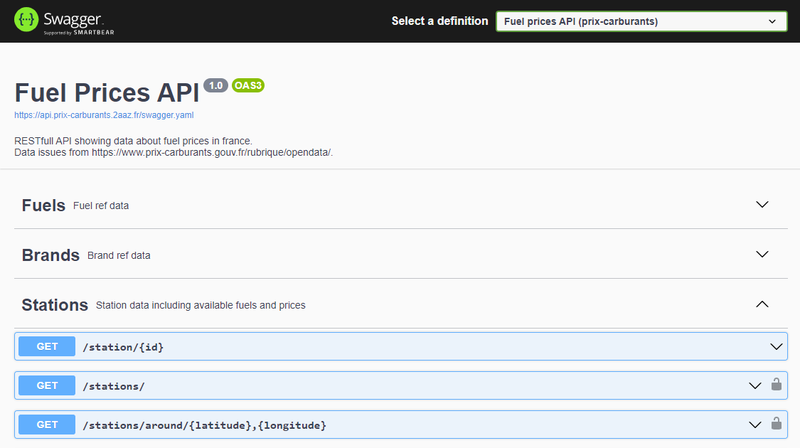Click the OAS3 green badge
800x448 pixels.
(x=248, y=86)
